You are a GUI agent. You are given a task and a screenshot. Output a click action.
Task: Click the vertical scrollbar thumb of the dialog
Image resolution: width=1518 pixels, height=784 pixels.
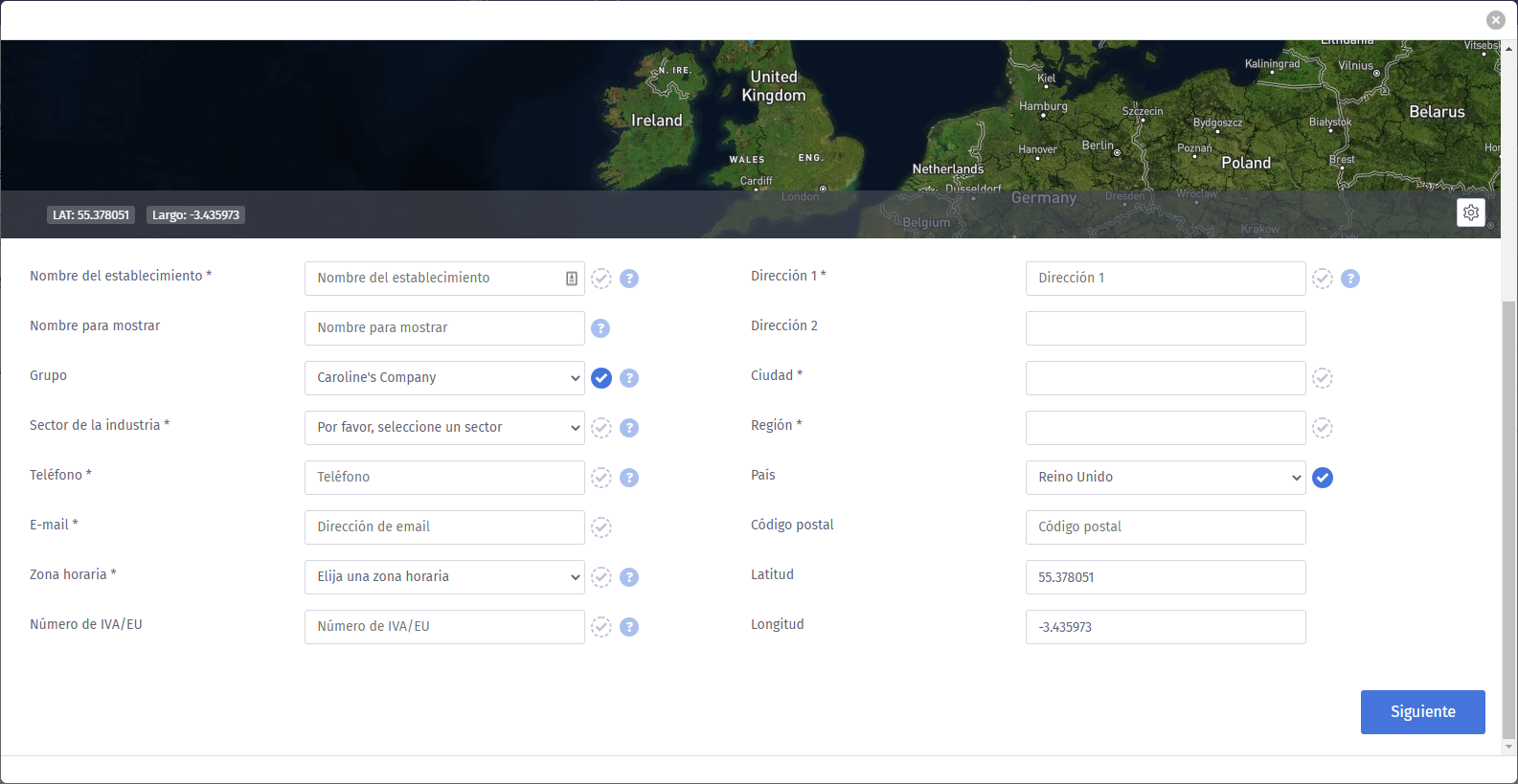pyautogui.click(x=1509, y=520)
